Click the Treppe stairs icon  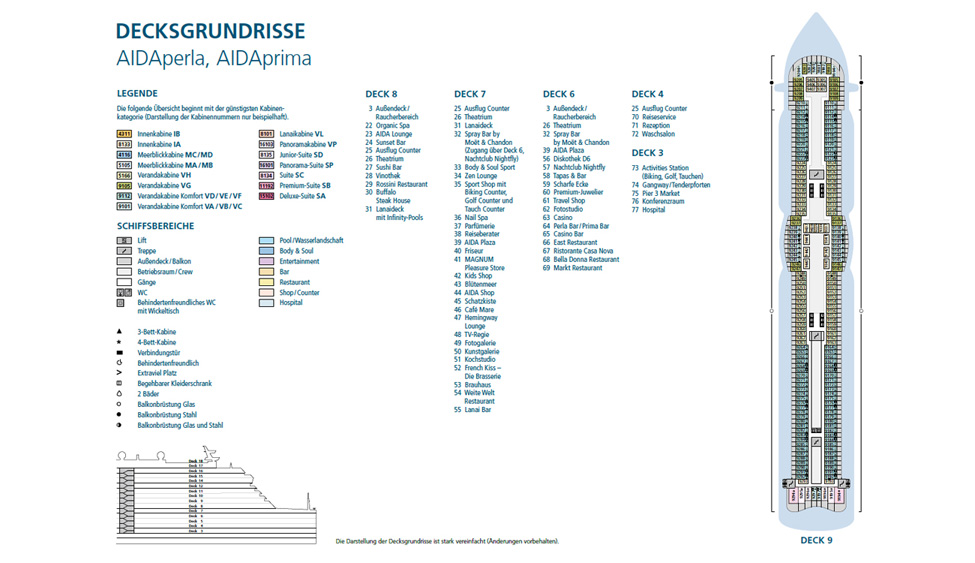(124, 251)
